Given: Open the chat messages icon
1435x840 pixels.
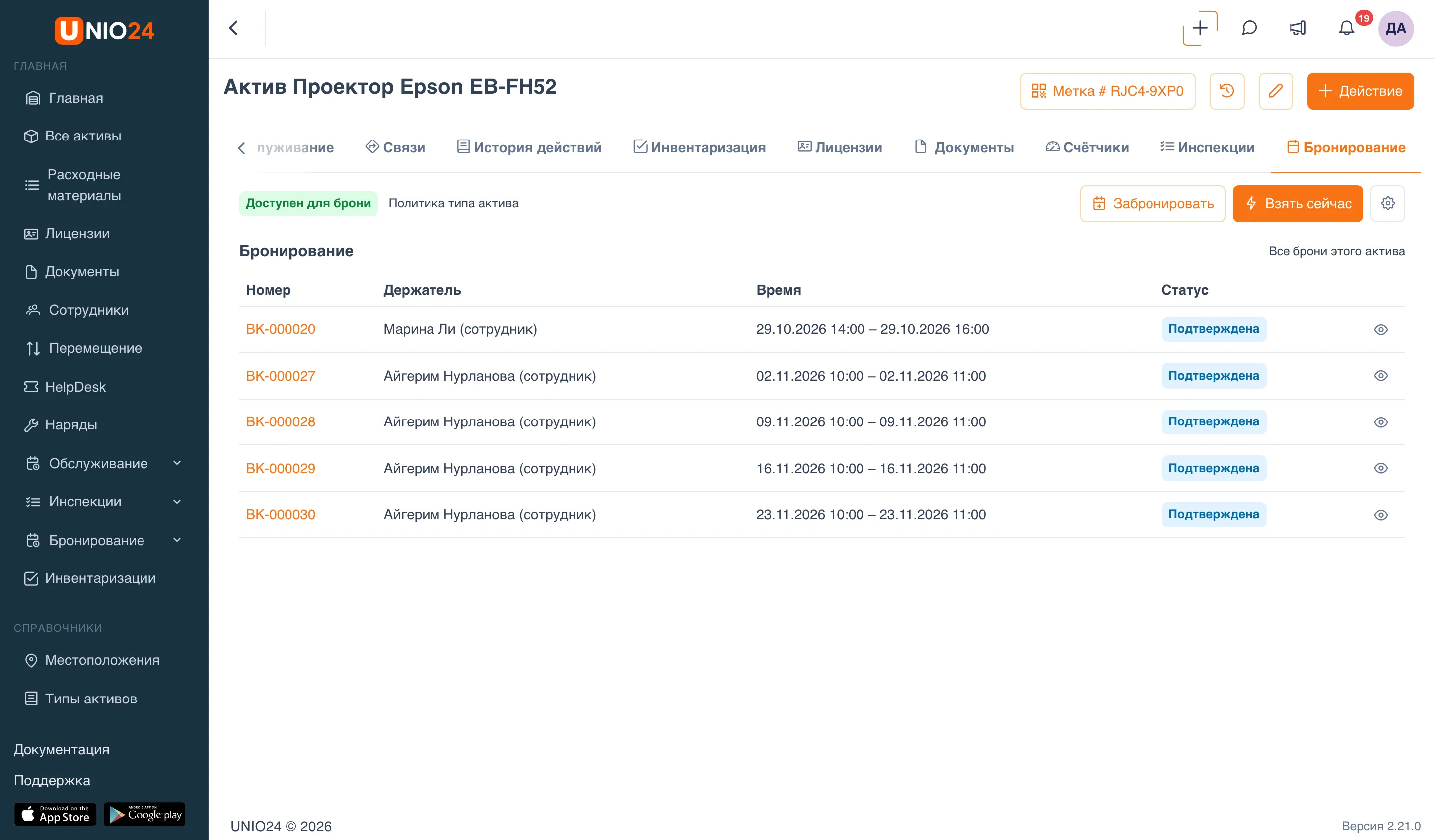Looking at the screenshot, I should coord(1249,28).
